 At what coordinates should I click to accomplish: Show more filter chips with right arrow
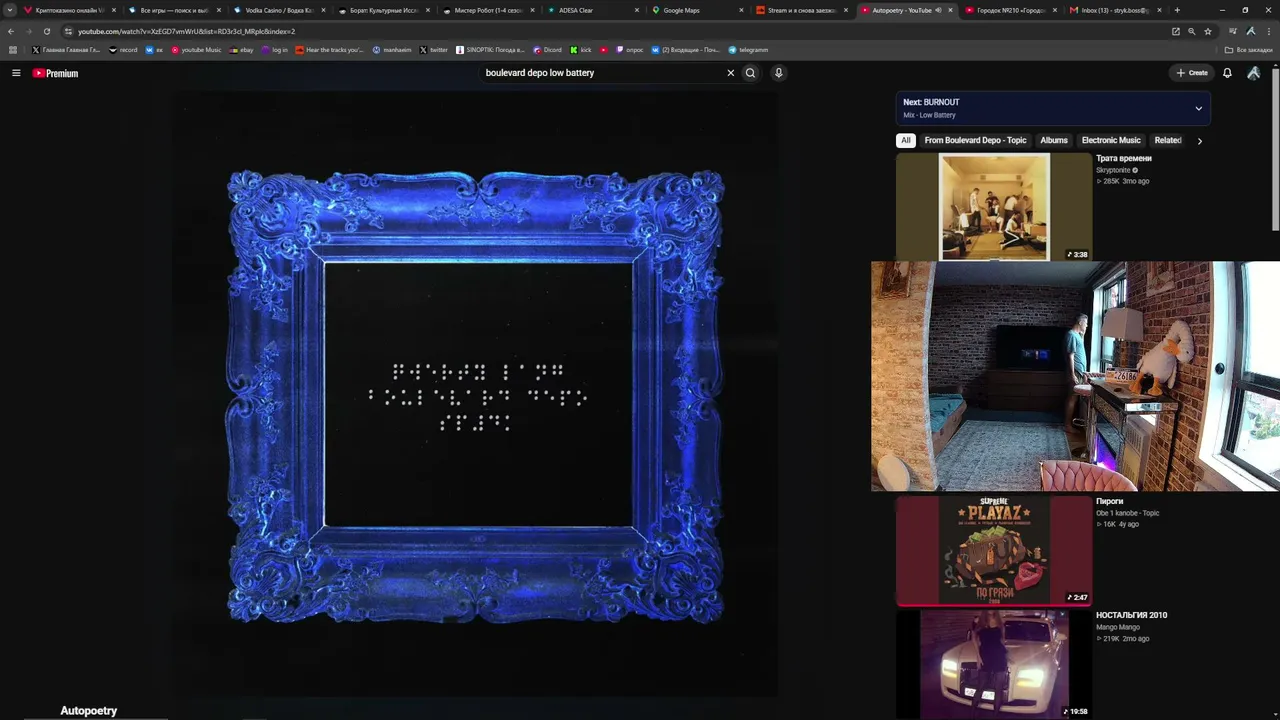1199,141
